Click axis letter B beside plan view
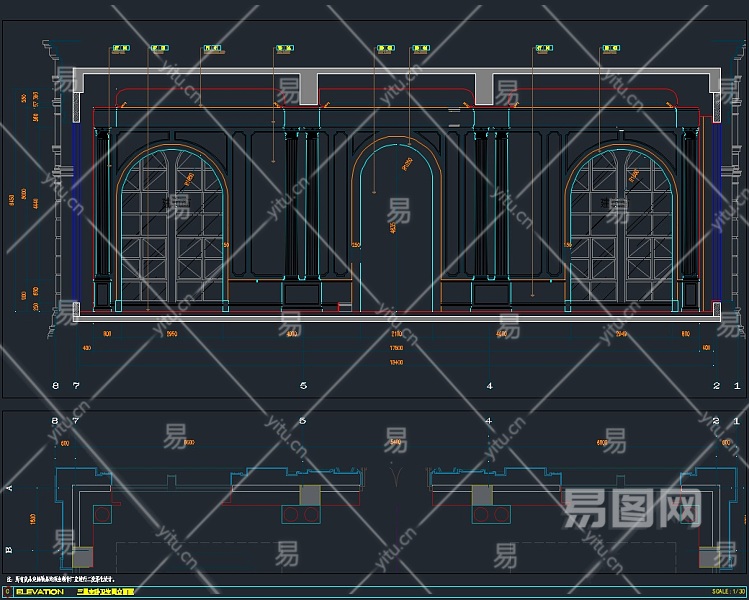Image resolution: width=749 pixels, height=600 pixels. (x=11, y=549)
